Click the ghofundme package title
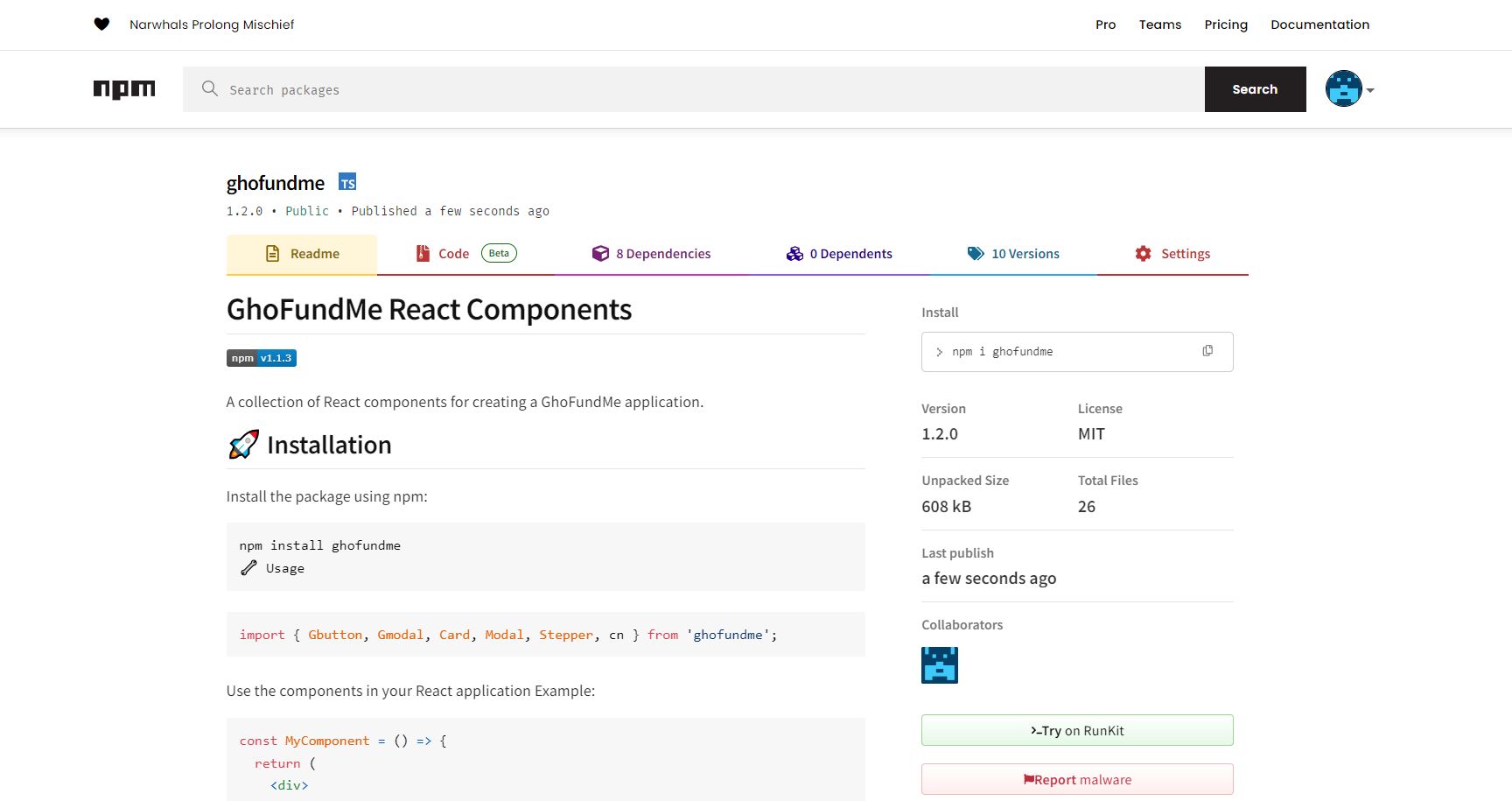Image resolution: width=1512 pixels, height=801 pixels. click(276, 183)
